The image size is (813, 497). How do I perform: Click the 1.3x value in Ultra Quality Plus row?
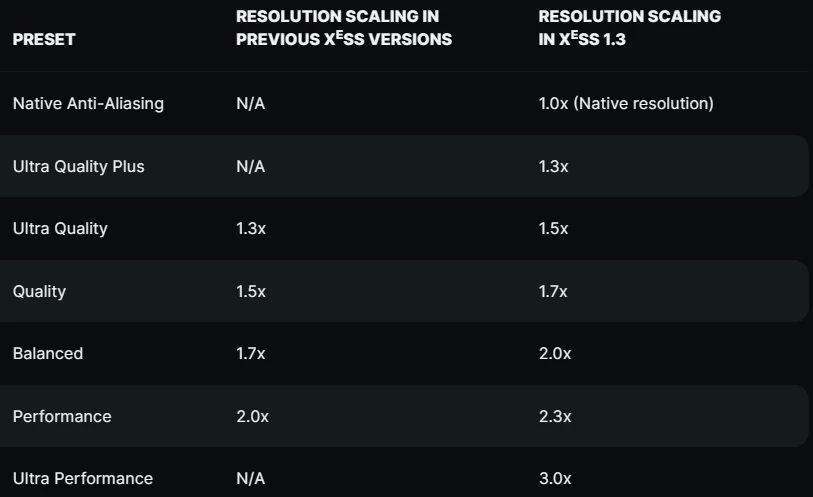553,166
